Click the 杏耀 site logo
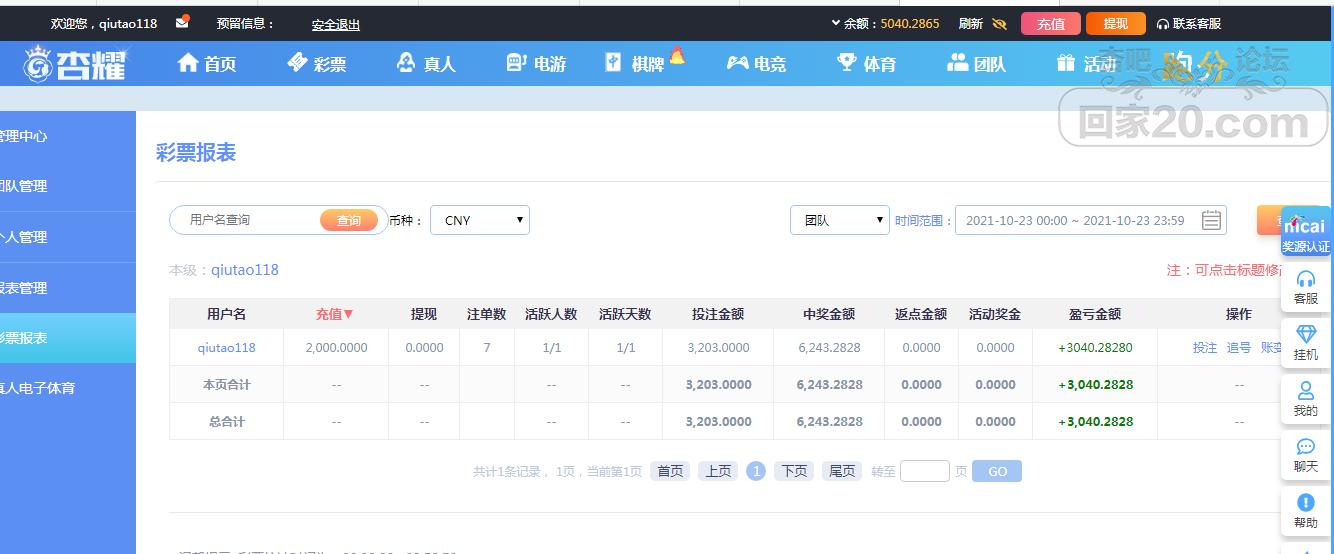 [76, 64]
